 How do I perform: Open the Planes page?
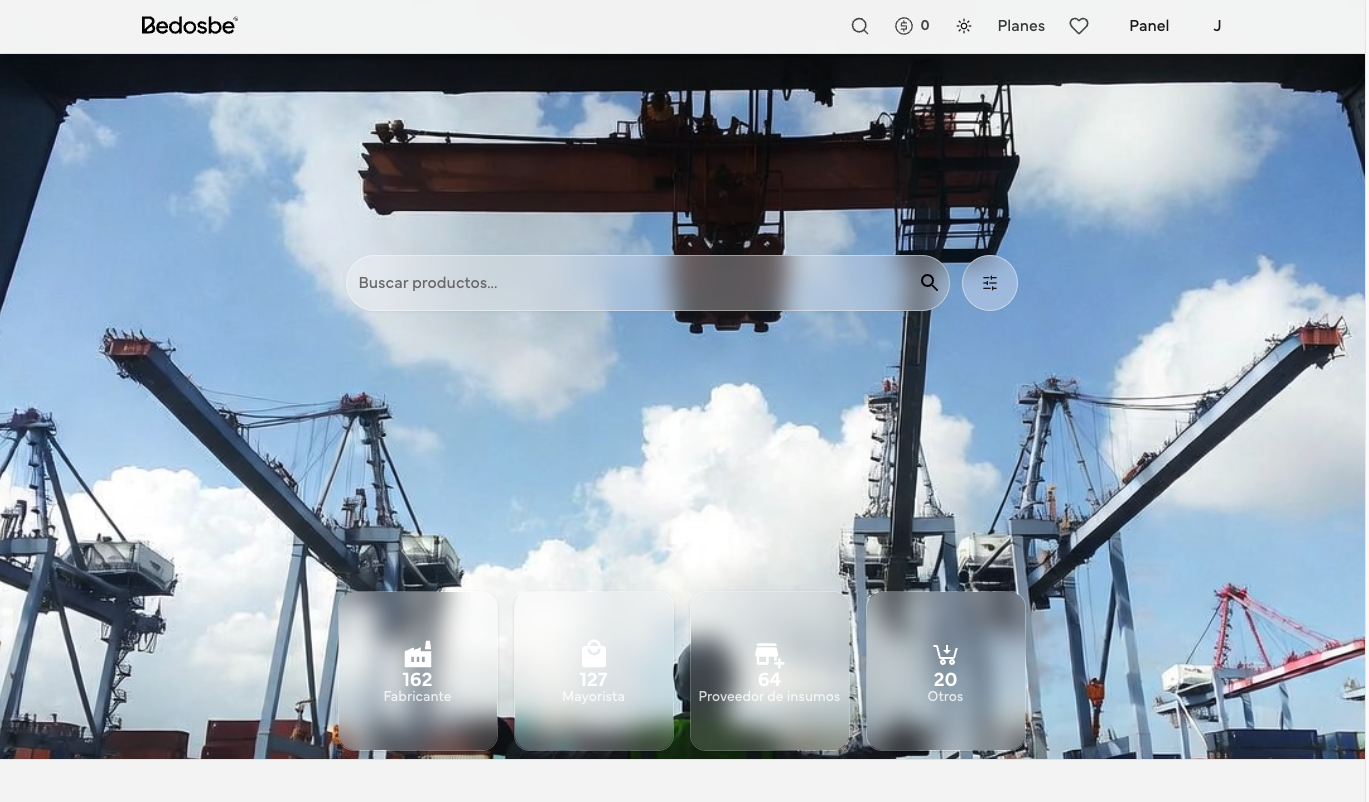click(x=1020, y=26)
